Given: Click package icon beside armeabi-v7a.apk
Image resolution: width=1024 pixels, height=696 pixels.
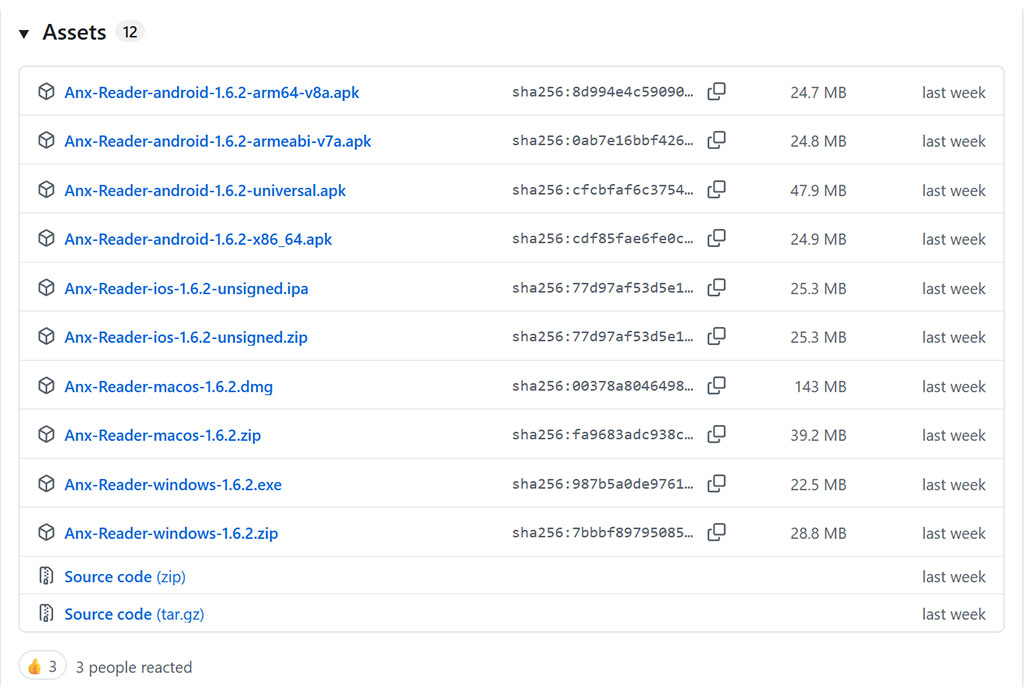Looking at the screenshot, I should 46,140.
